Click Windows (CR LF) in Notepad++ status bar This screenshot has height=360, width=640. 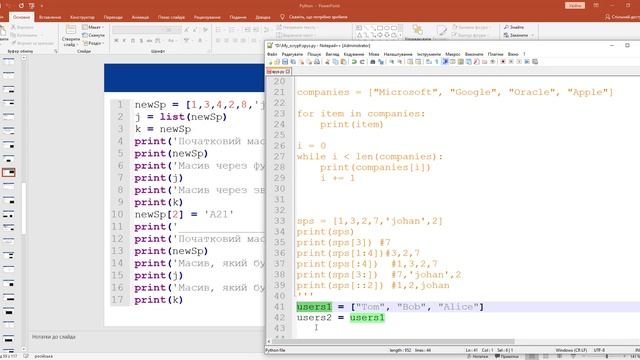click(x=571, y=350)
